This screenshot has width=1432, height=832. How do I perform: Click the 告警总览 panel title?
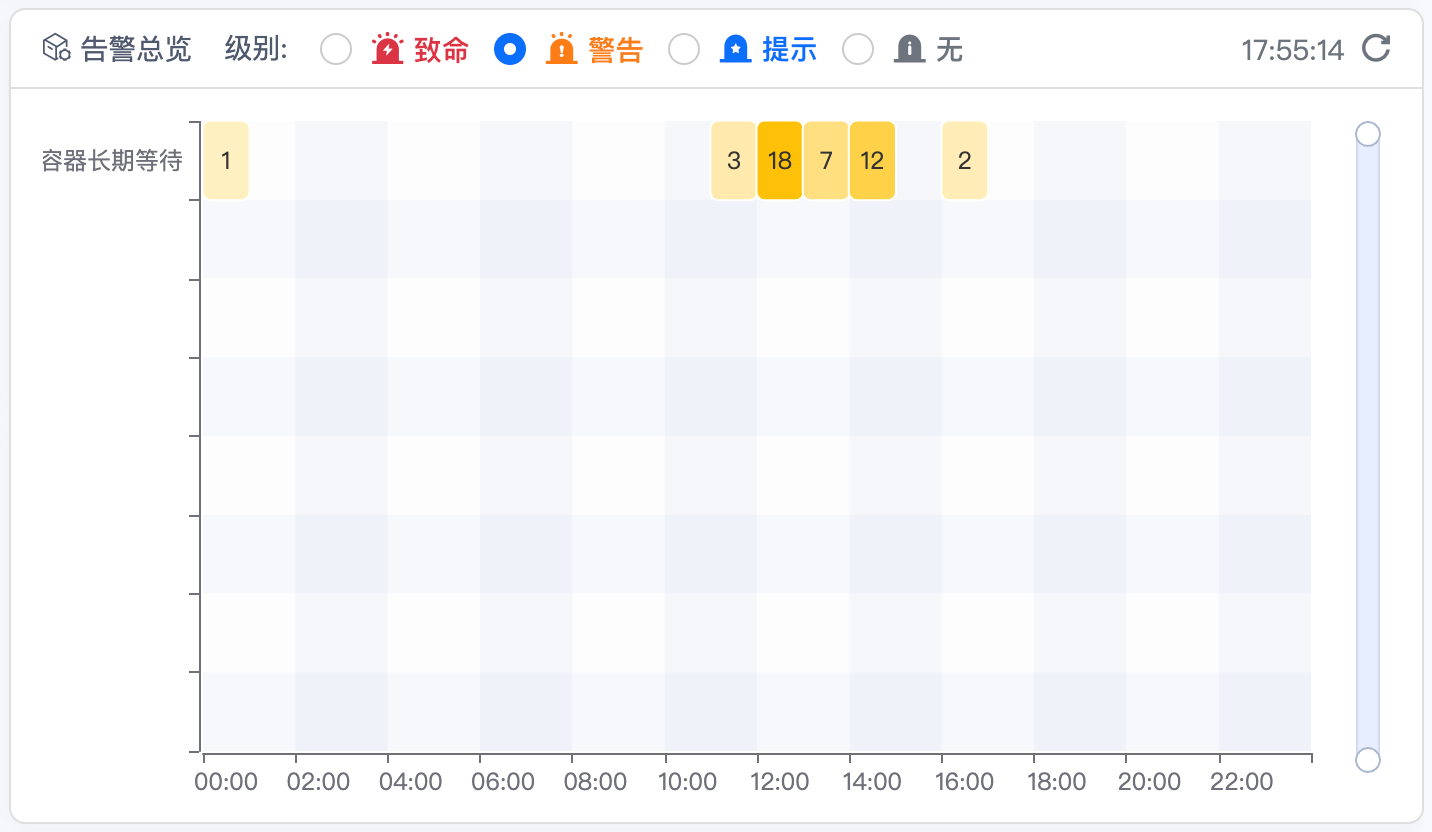(136, 49)
